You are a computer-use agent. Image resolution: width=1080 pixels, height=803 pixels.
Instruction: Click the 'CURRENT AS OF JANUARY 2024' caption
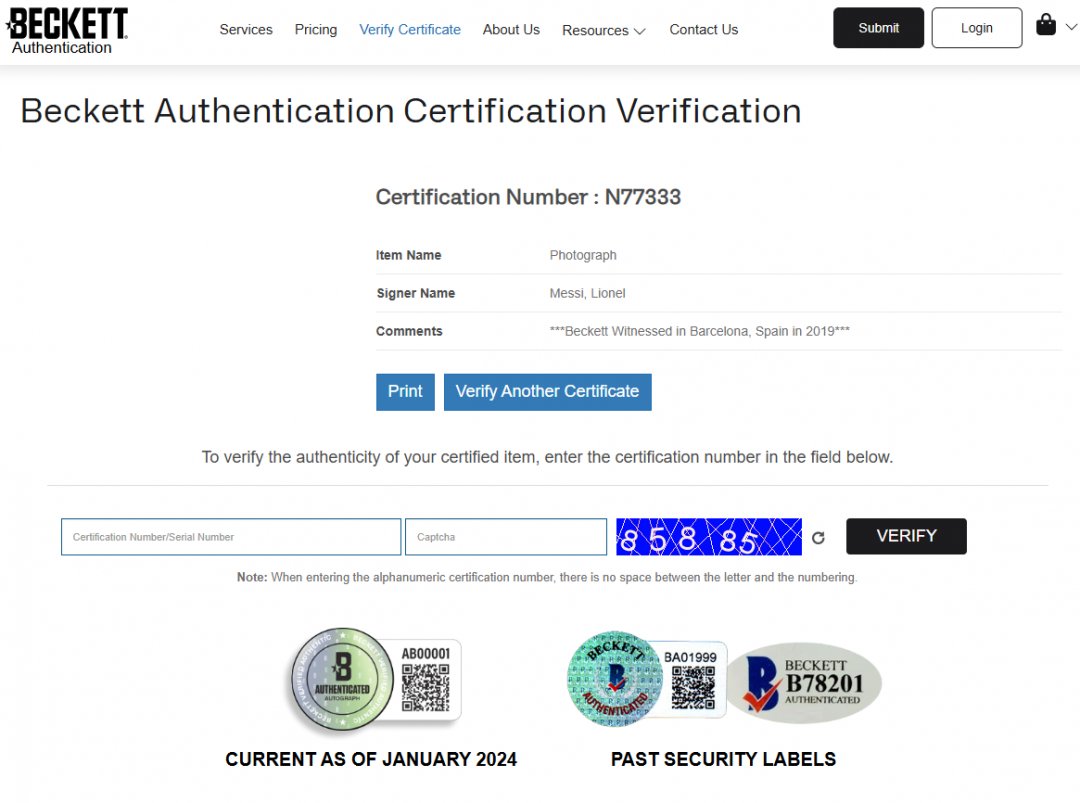coord(371,759)
